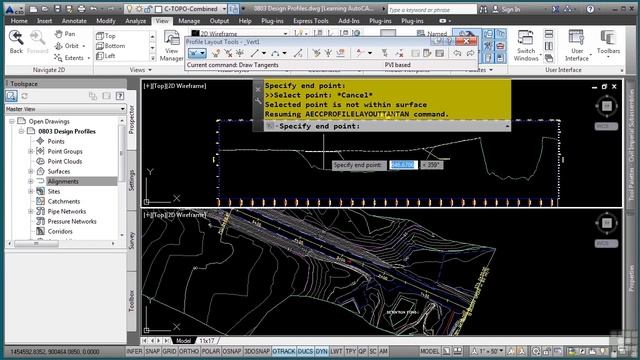The image size is (640, 360).
Task: Open the Toolbars menu icon
Action: pyautogui.click(x=608, y=42)
